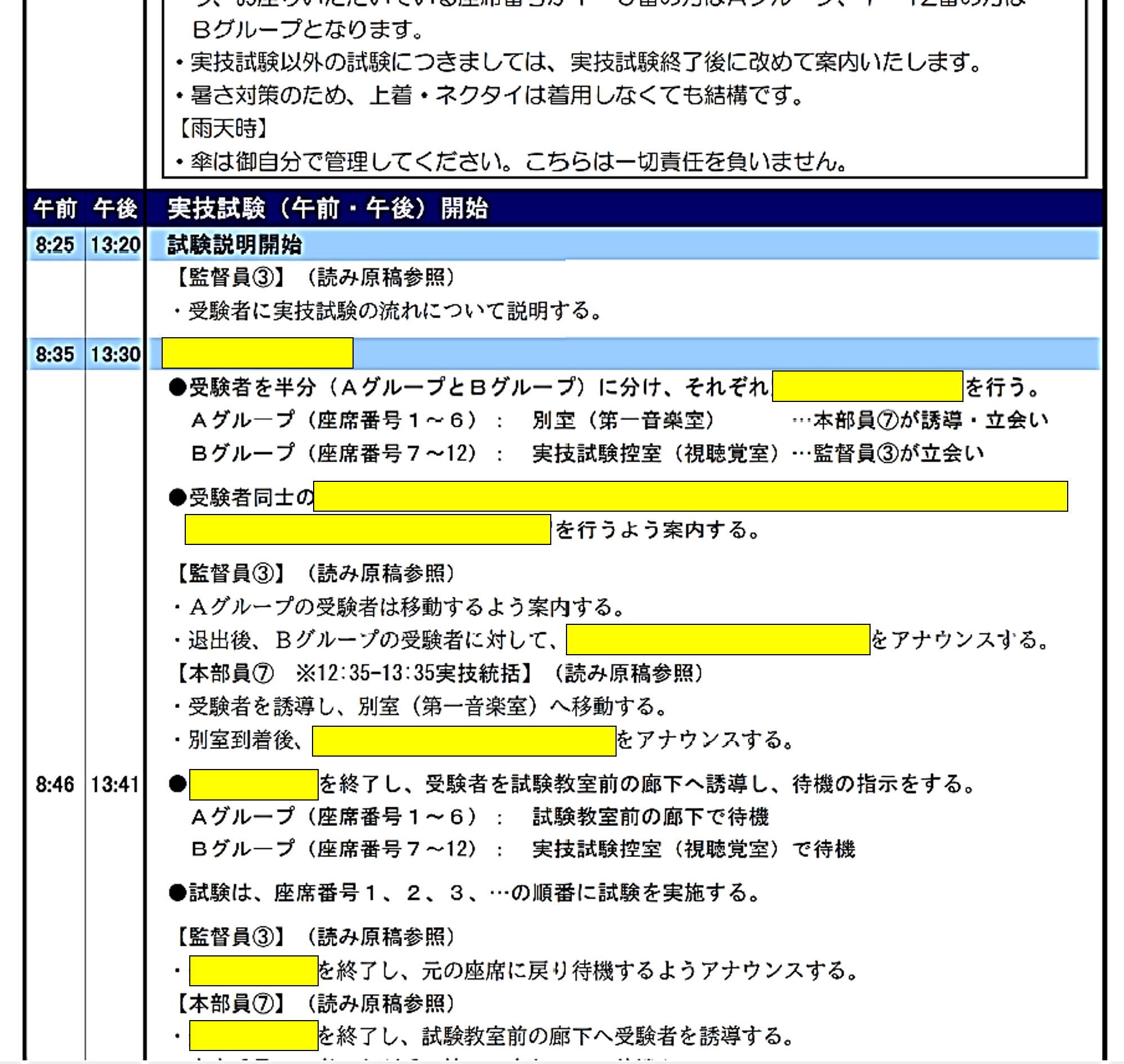Image resolution: width=1124 pixels, height=1064 pixels.
Task: Click the yellow blank before を終了し、元の座席に戻り
Action: point(253,971)
